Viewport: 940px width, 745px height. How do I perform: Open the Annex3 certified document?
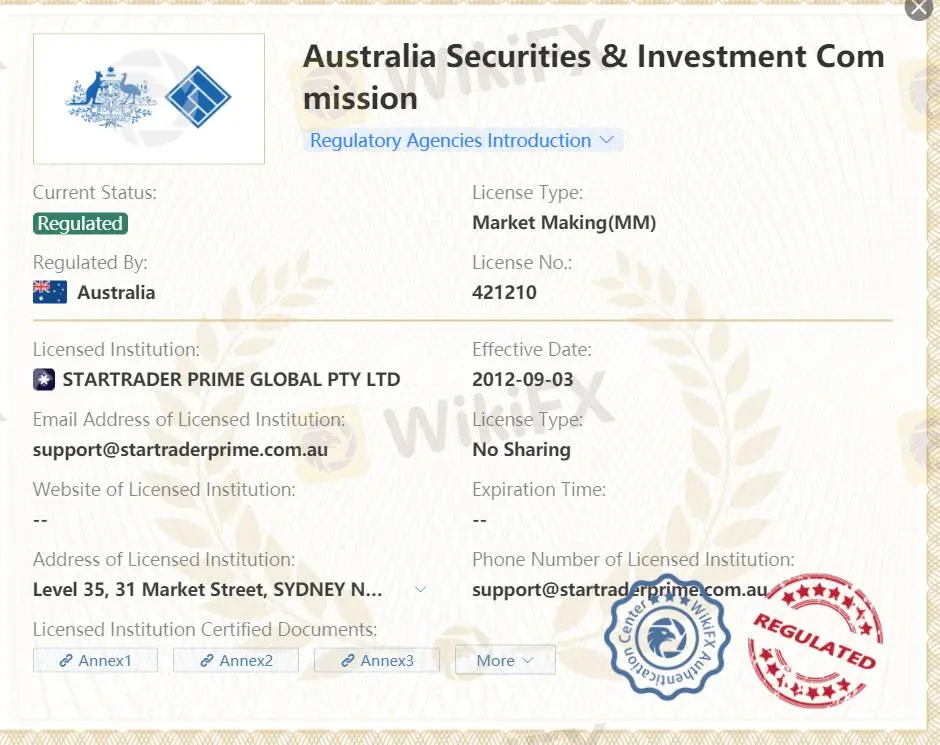click(377, 660)
